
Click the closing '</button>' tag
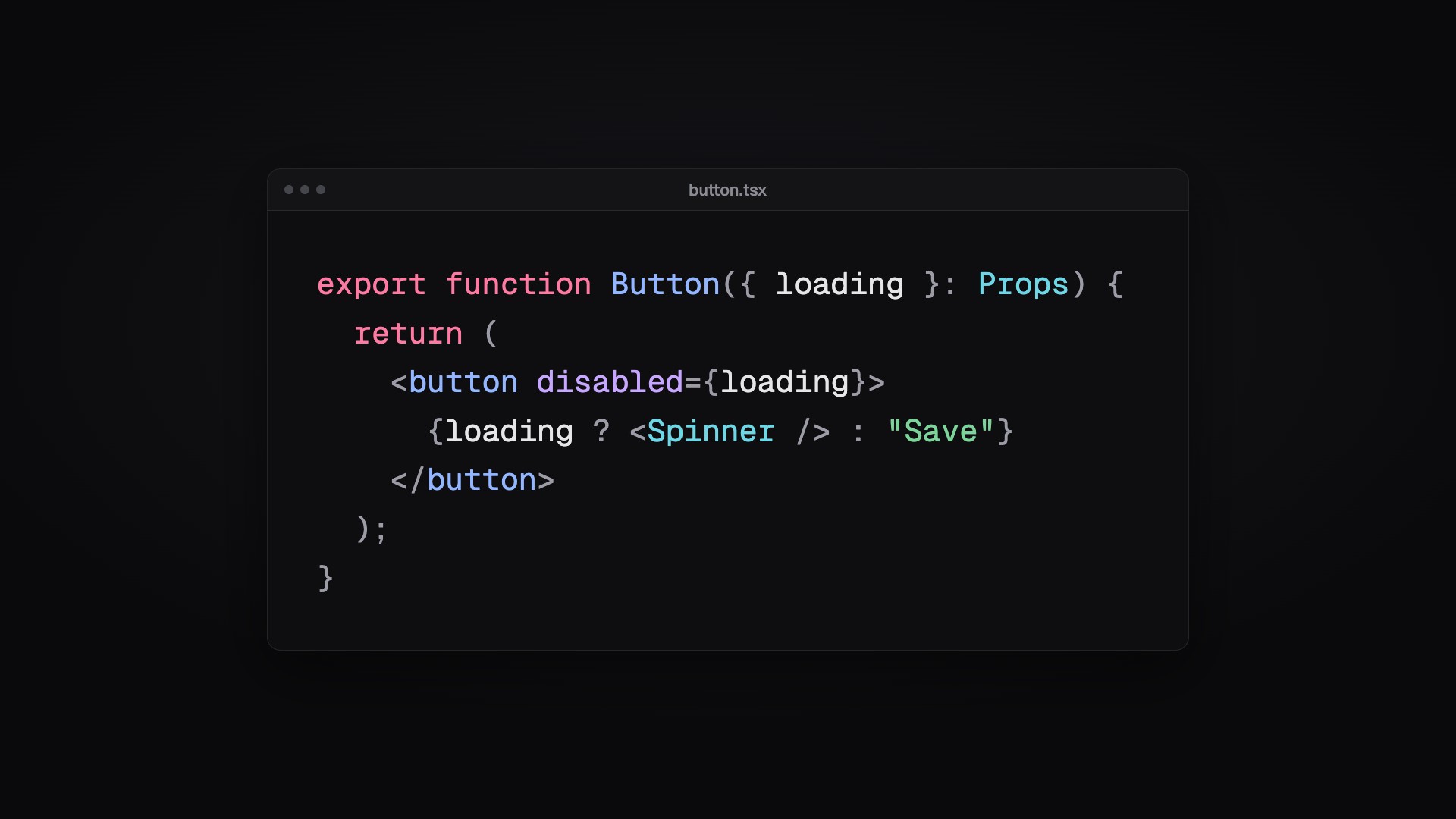[472, 480]
